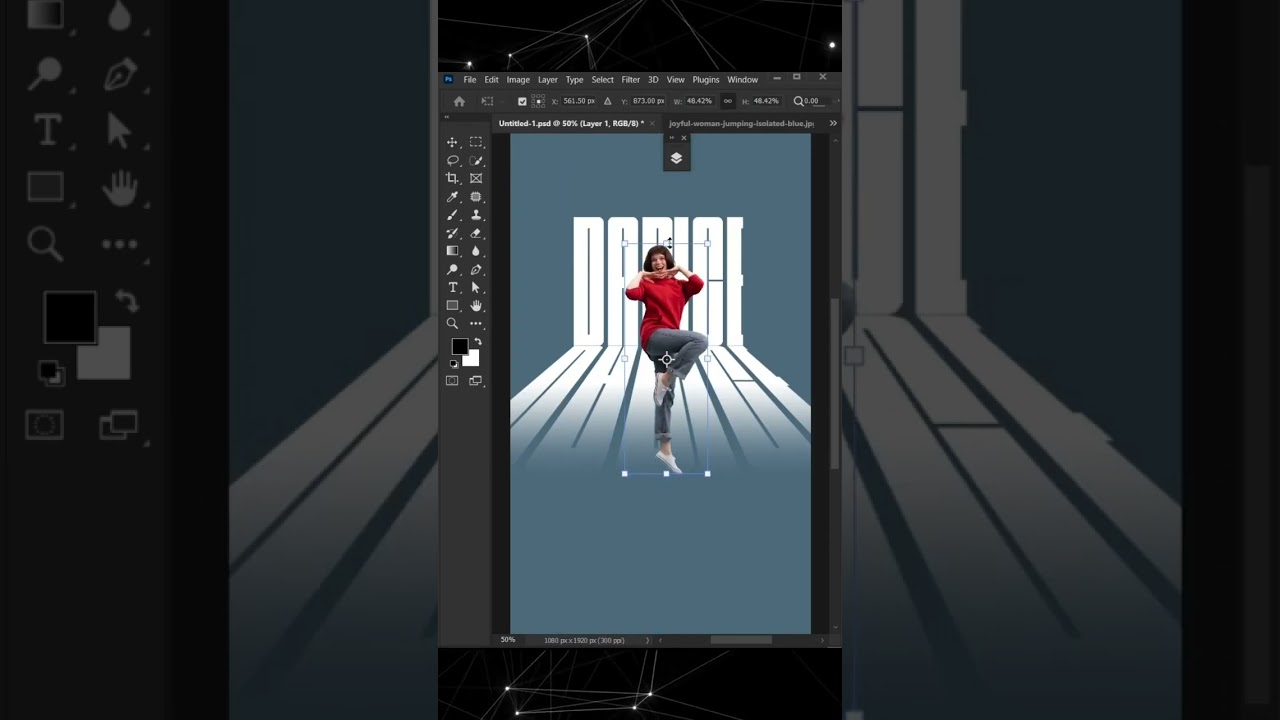The image size is (1280, 720).
Task: Click the horizontal canvas scrollbar
Action: click(x=741, y=640)
